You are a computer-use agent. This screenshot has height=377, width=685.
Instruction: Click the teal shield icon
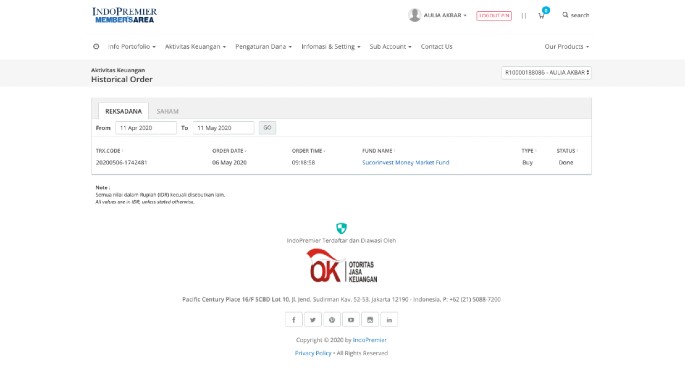(341, 228)
